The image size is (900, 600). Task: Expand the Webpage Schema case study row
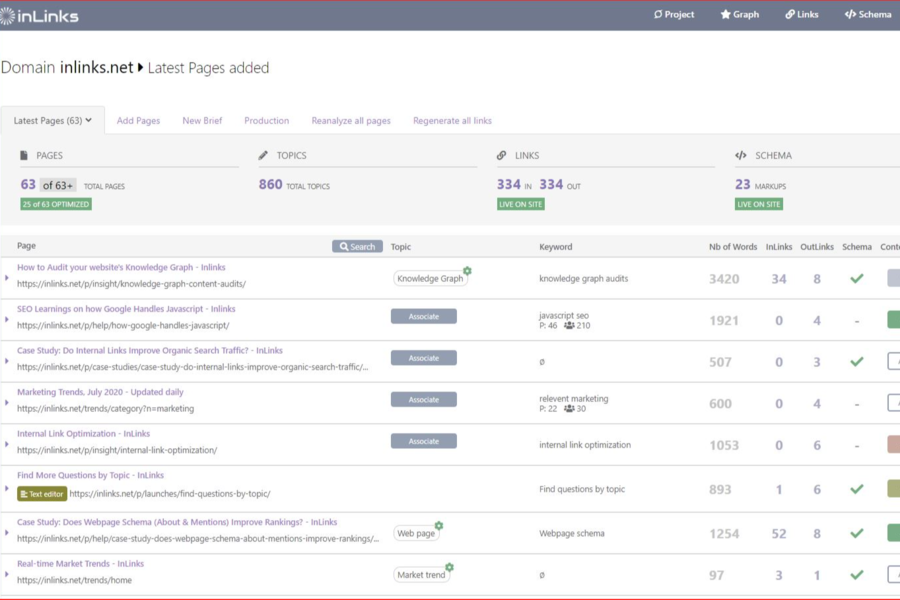point(7,533)
